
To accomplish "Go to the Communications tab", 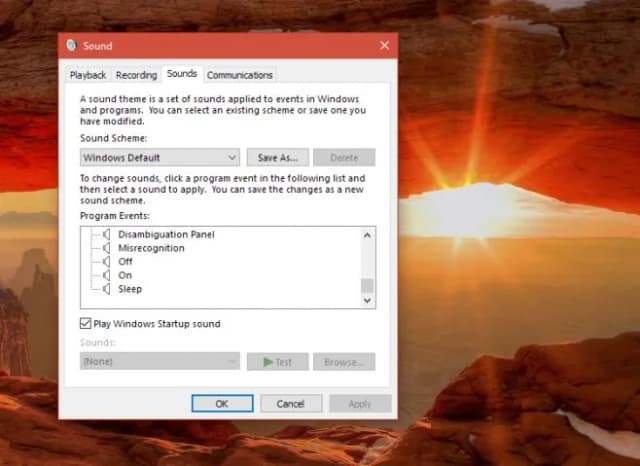I will (x=240, y=75).
